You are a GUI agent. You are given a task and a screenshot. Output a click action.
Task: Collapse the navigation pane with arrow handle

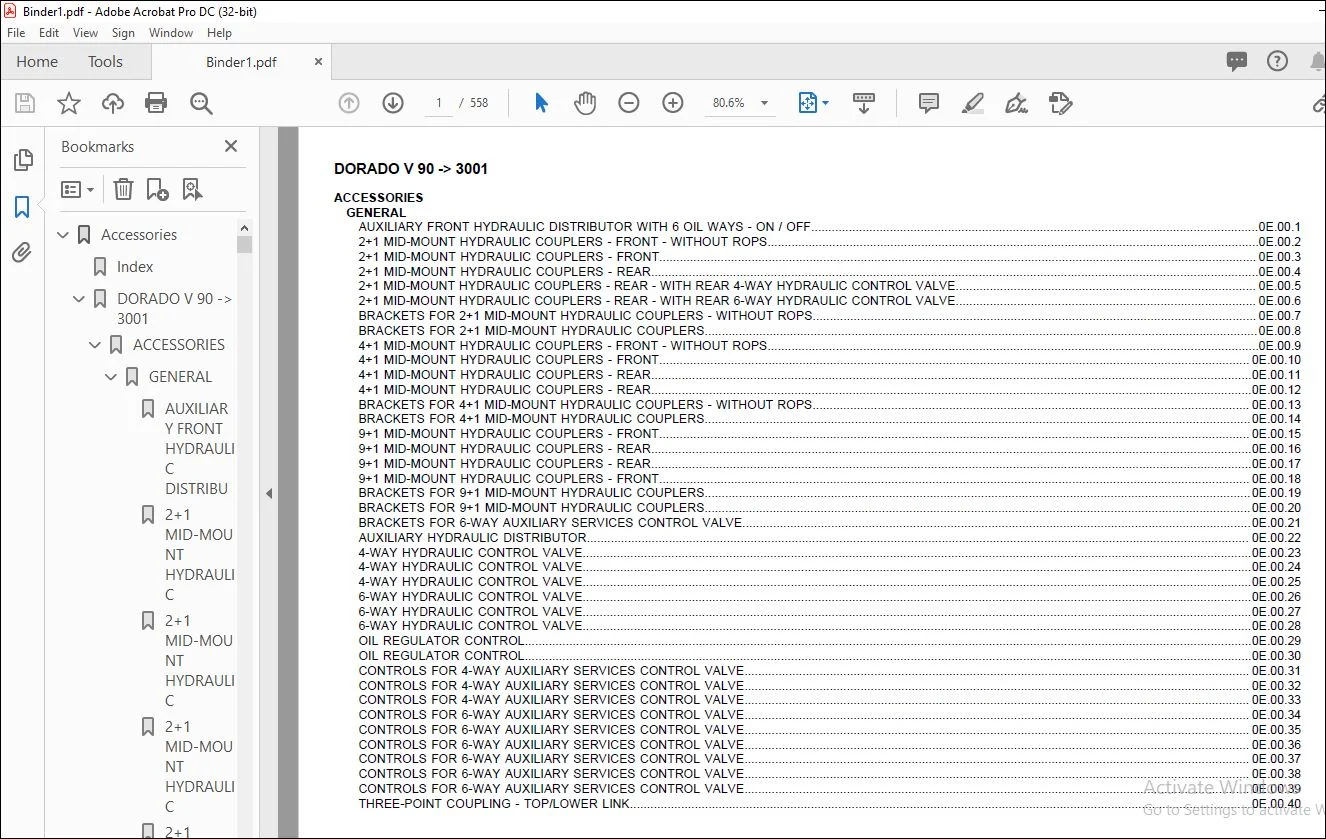tap(268, 493)
